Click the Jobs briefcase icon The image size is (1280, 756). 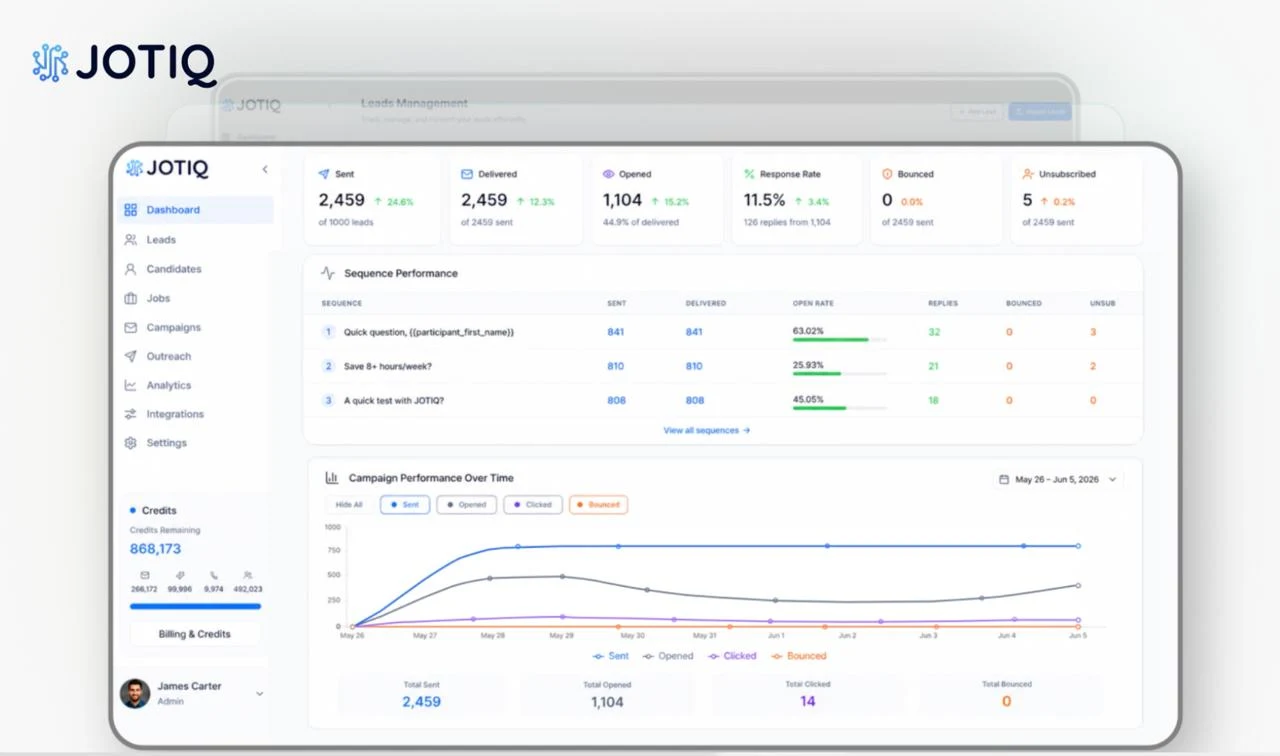pyautogui.click(x=130, y=298)
